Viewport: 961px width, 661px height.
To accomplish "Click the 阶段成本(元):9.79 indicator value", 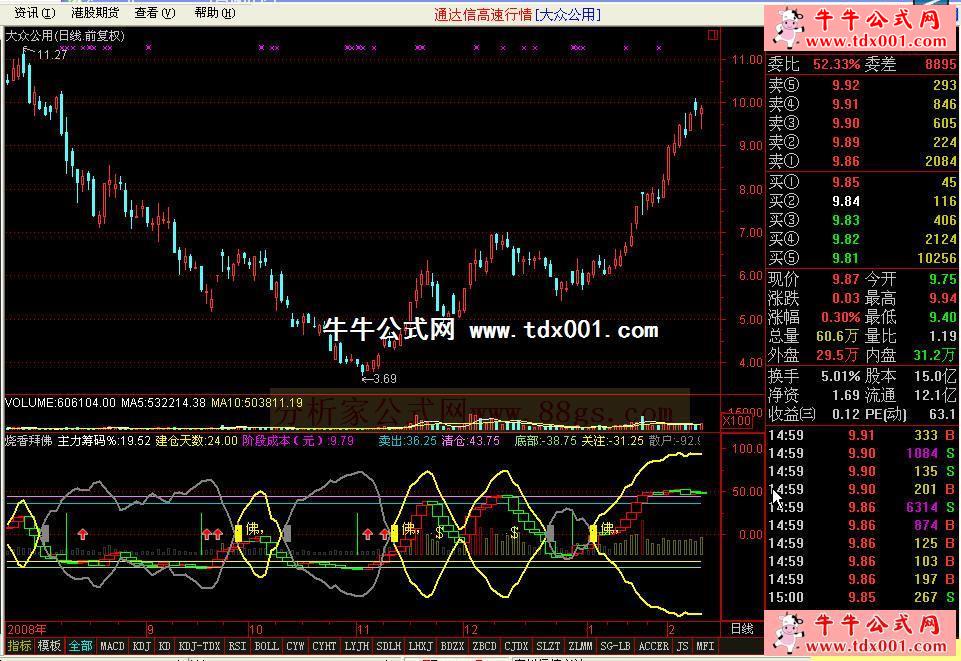I will (x=298, y=440).
